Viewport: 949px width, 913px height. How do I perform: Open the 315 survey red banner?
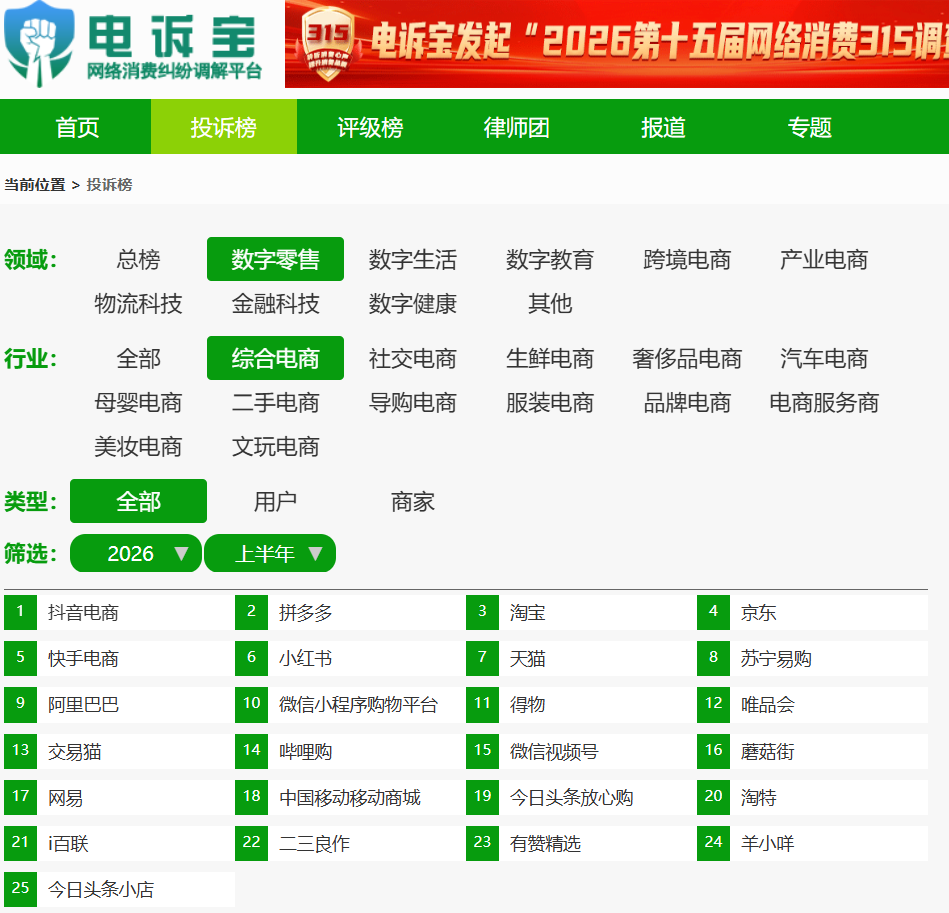617,44
